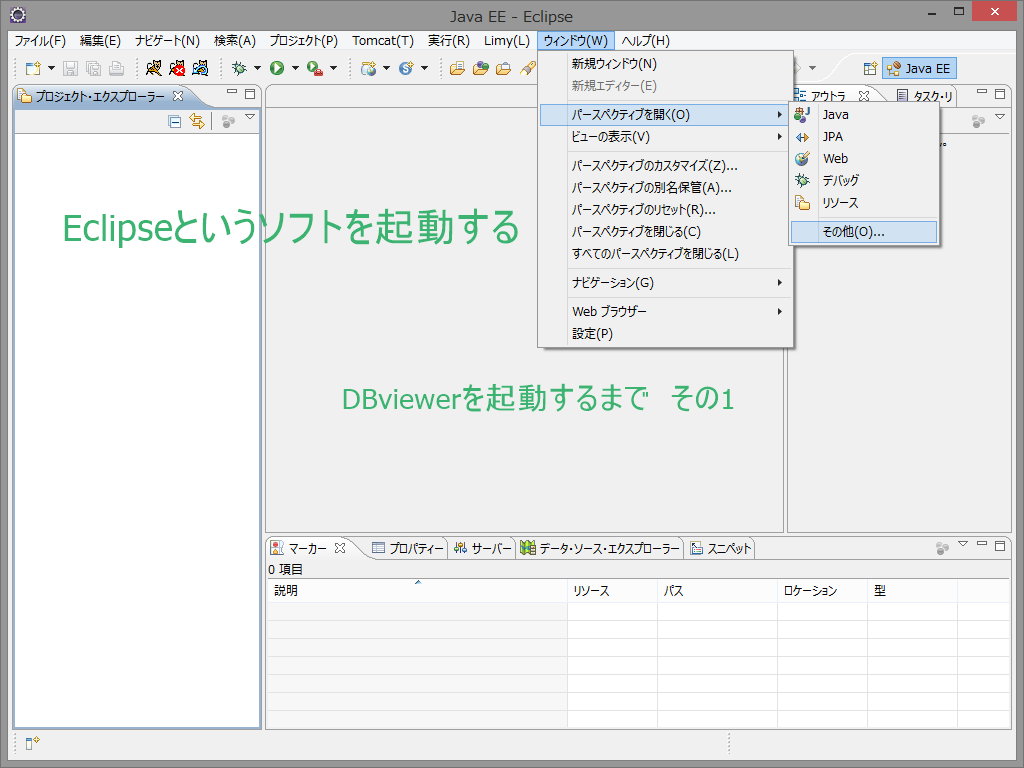Choose パースペクティブのリセット(R)...

(665, 210)
